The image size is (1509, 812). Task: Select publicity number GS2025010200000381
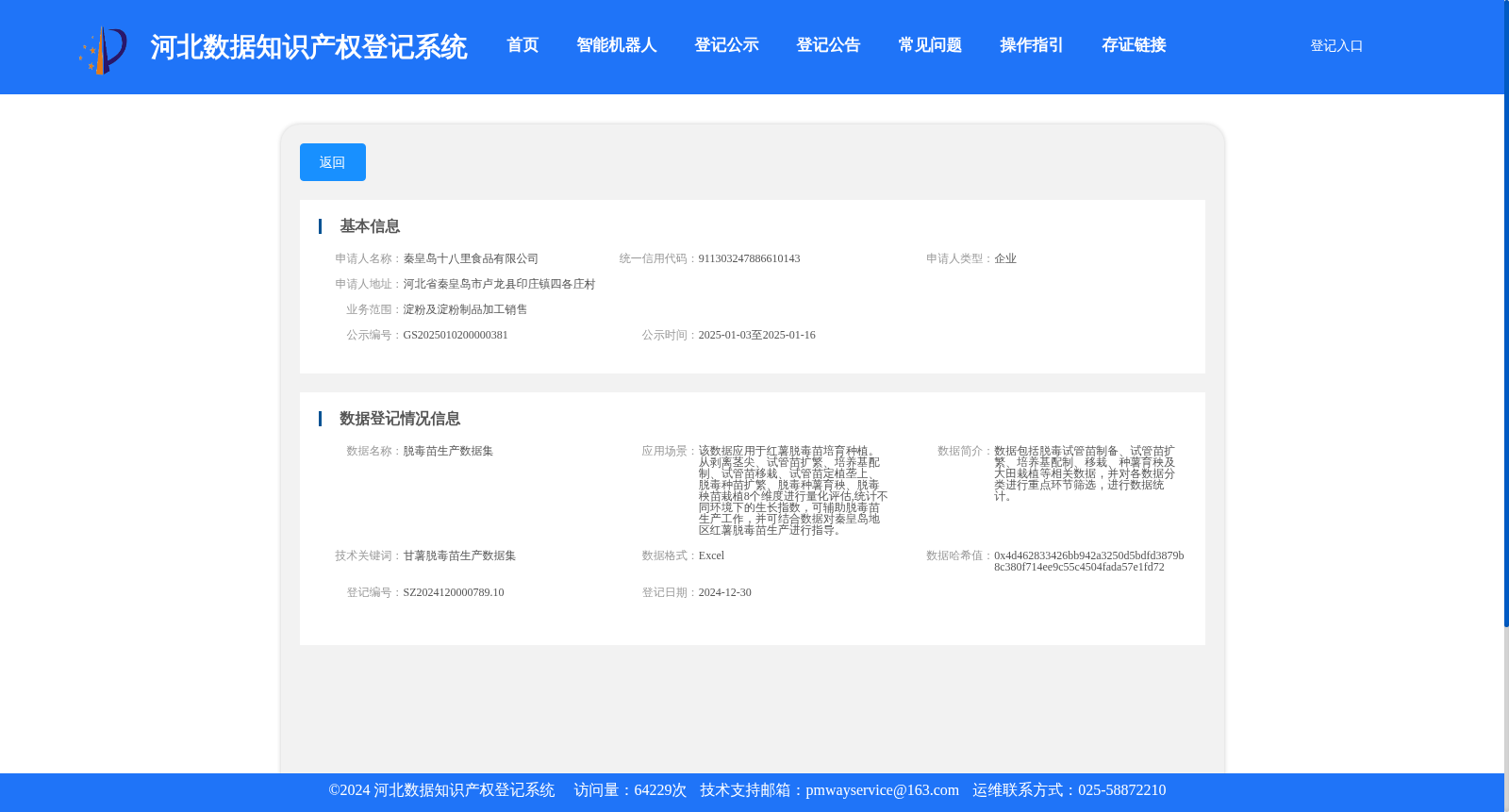456,335
